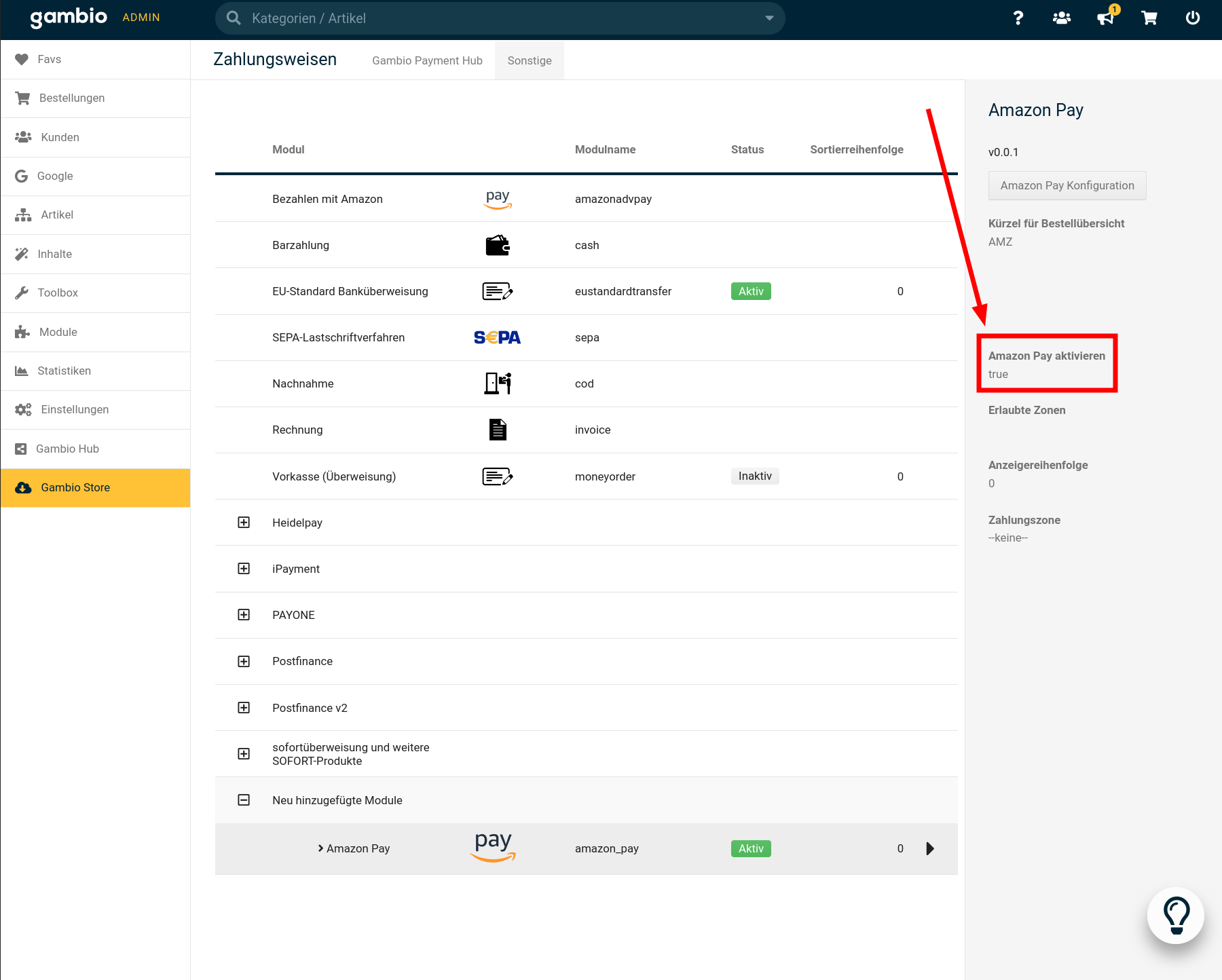
Task: Open announcements megaphone icon with notification badge
Action: (1106, 18)
